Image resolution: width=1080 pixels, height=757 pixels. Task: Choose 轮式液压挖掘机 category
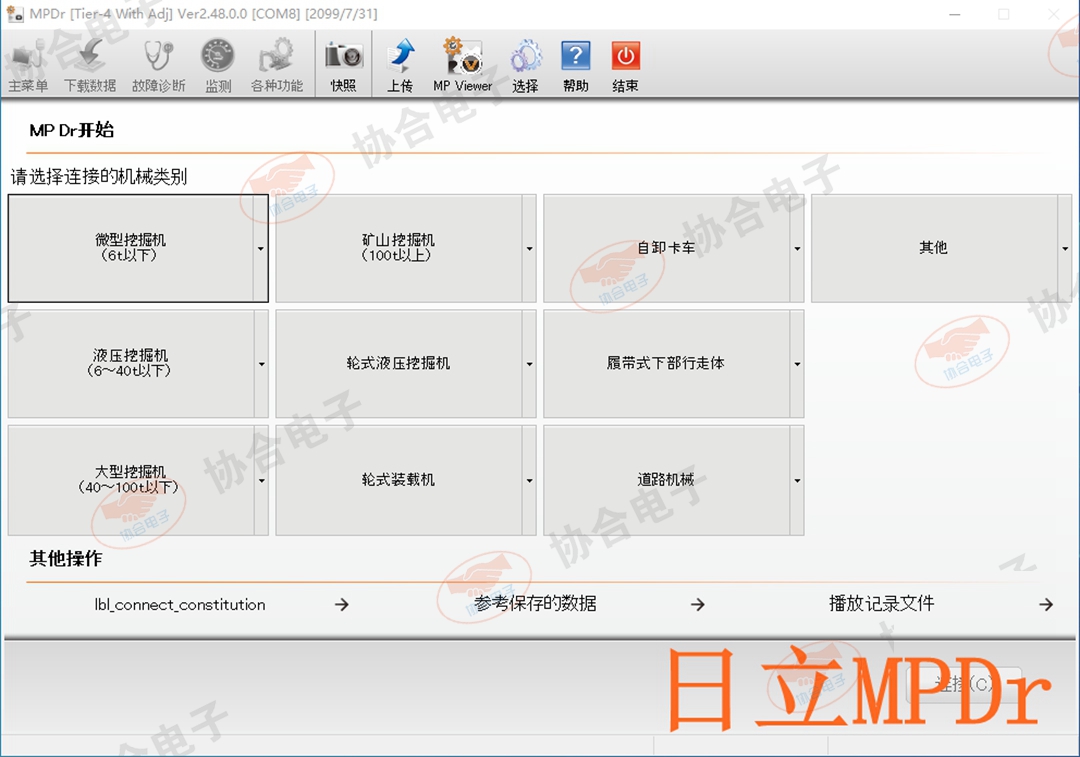pyautogui.click(x=398, y=364)
